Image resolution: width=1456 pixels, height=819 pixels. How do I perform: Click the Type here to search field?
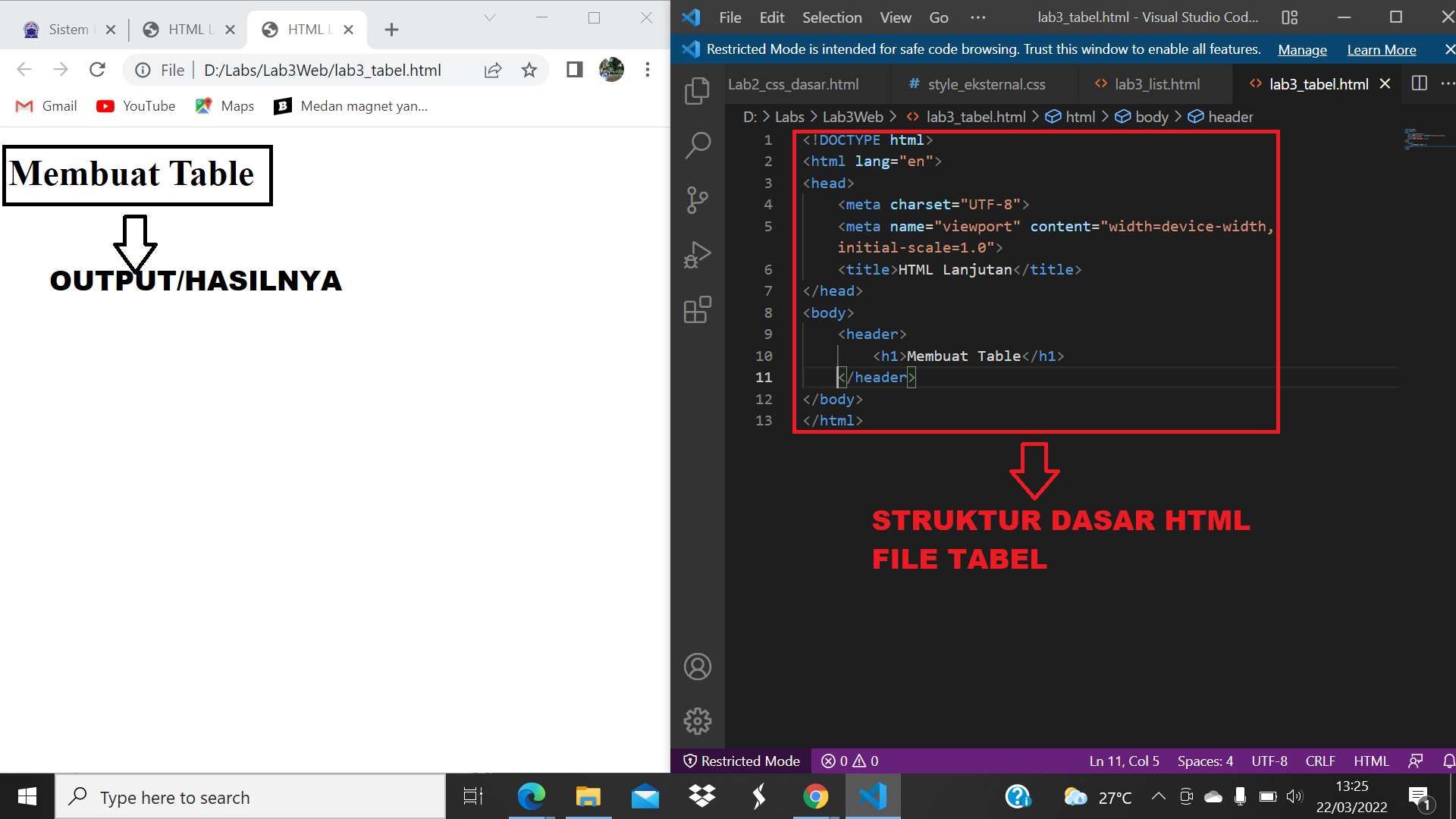pos(250,796)
